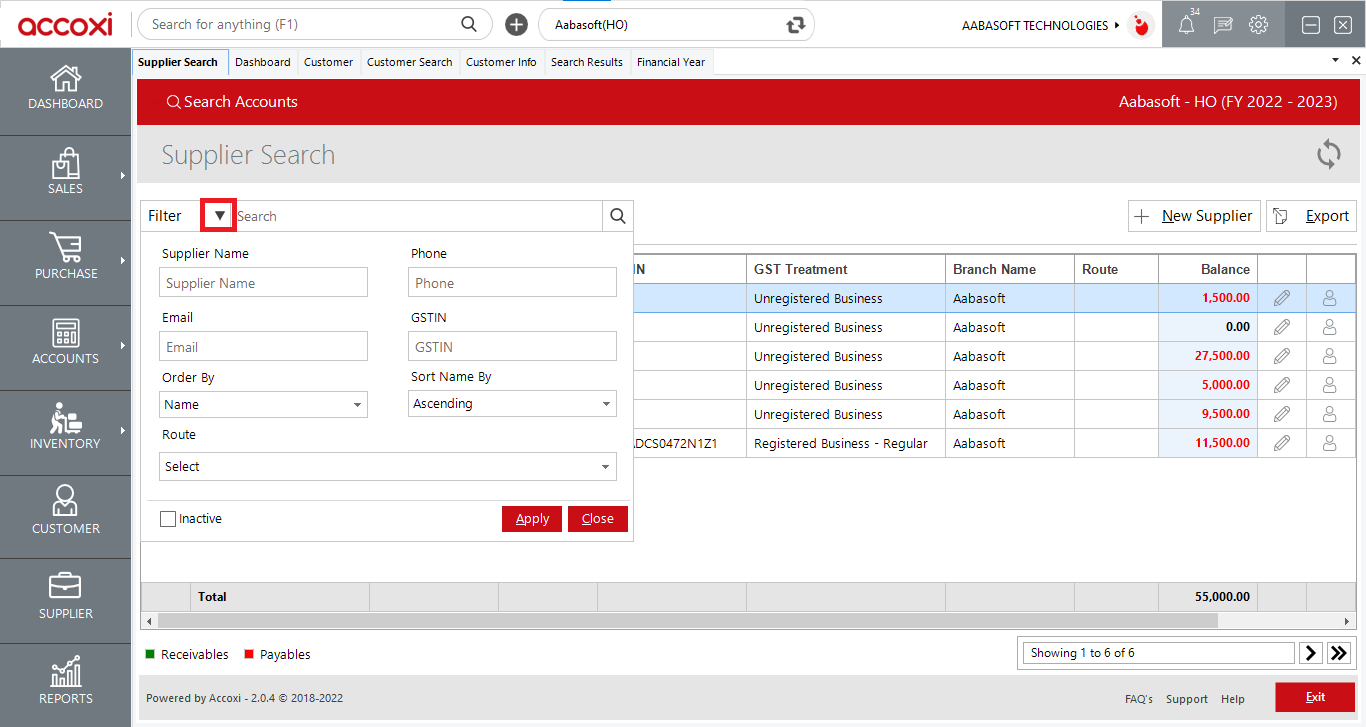Click the branch switch icon beside Aabasoft(HO)
The width and height of the screenshot is (1366, 727).
click(x=796, y=25)
